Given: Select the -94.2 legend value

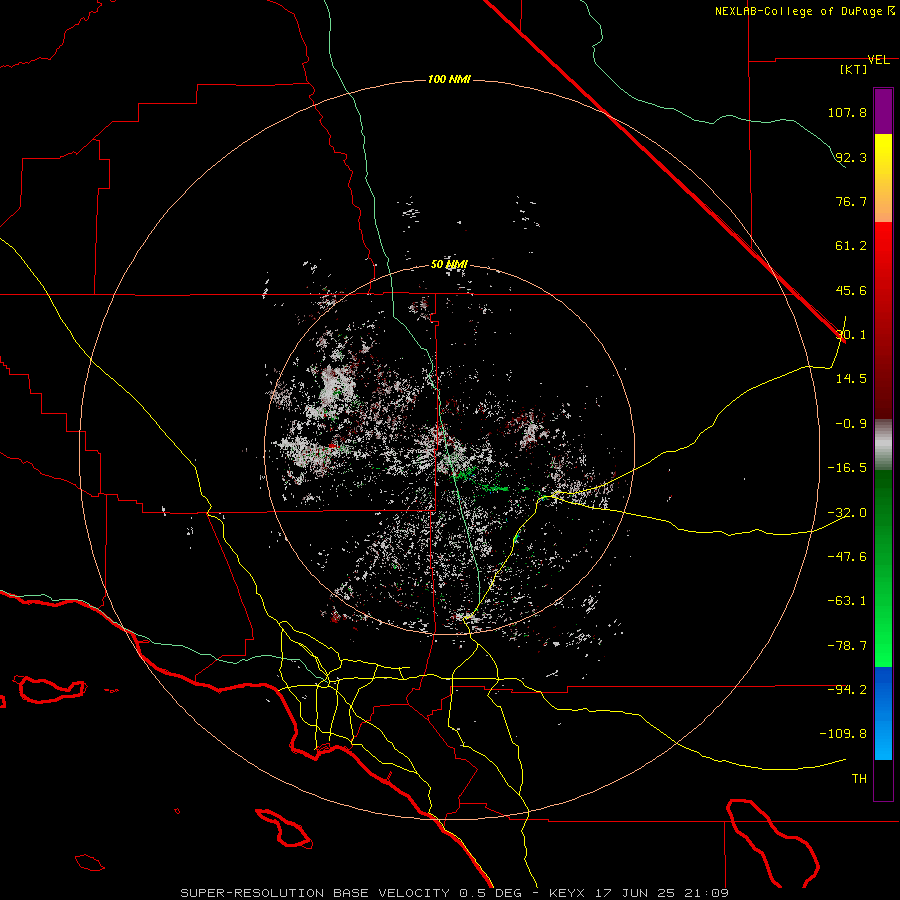Looking at the screenshot, I should 847,689.
